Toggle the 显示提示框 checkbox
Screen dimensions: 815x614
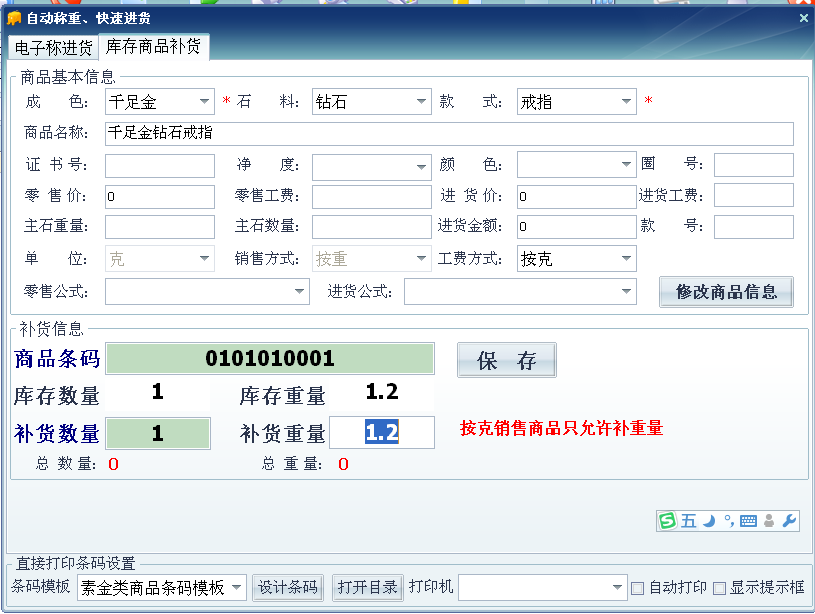coord(719,588)
